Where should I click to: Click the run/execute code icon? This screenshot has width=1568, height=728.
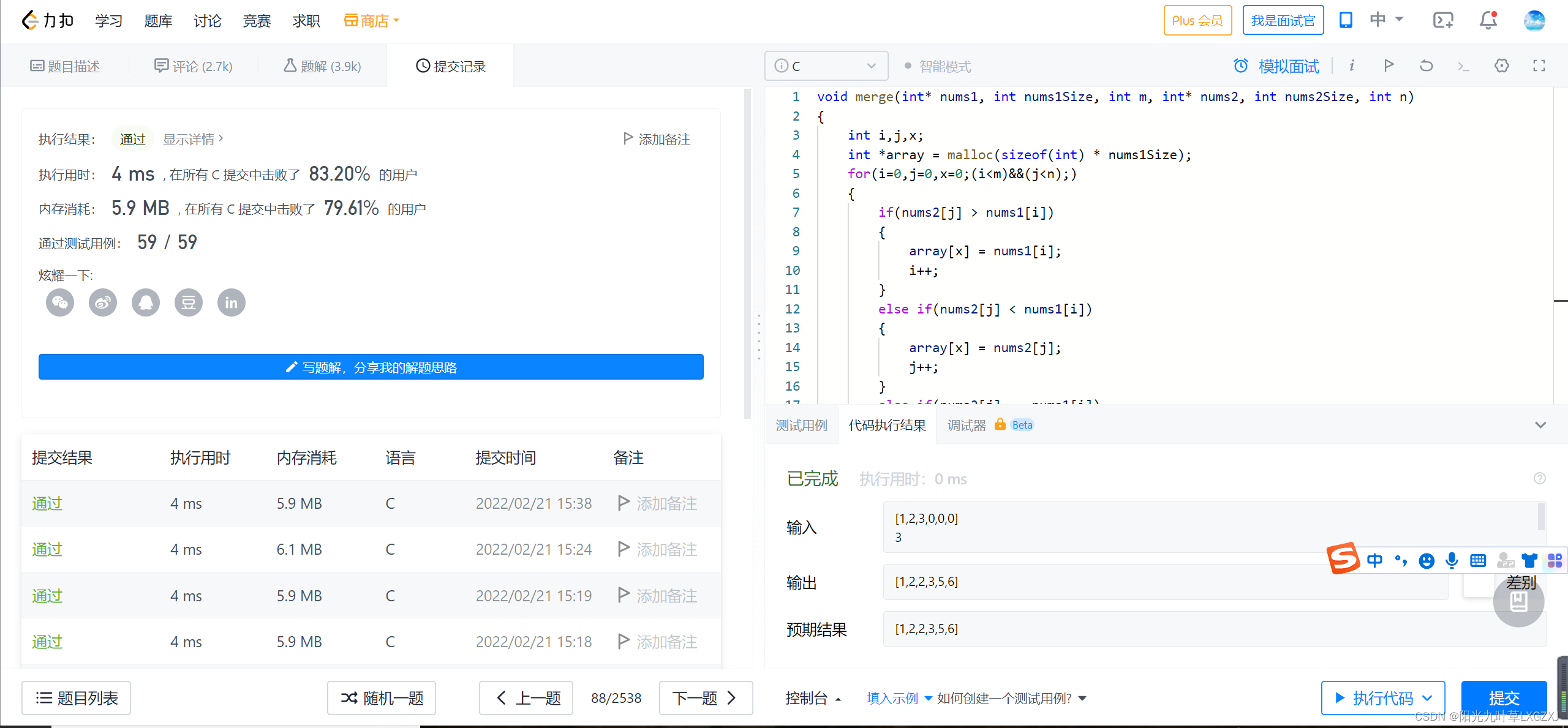[x=1389, y=66]
